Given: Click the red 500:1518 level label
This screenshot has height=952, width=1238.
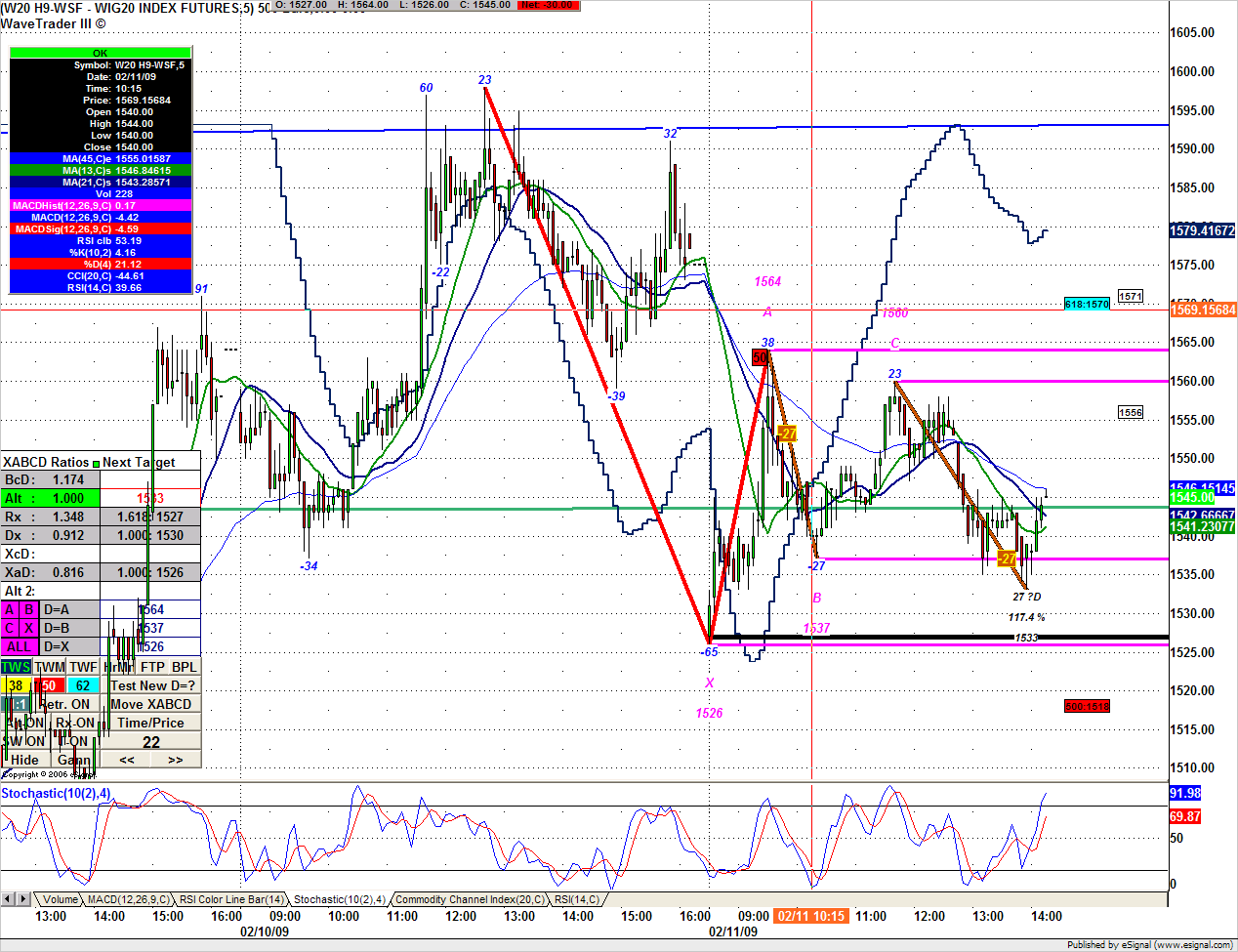Looking at the screenshot, I should pos(1088,706).
